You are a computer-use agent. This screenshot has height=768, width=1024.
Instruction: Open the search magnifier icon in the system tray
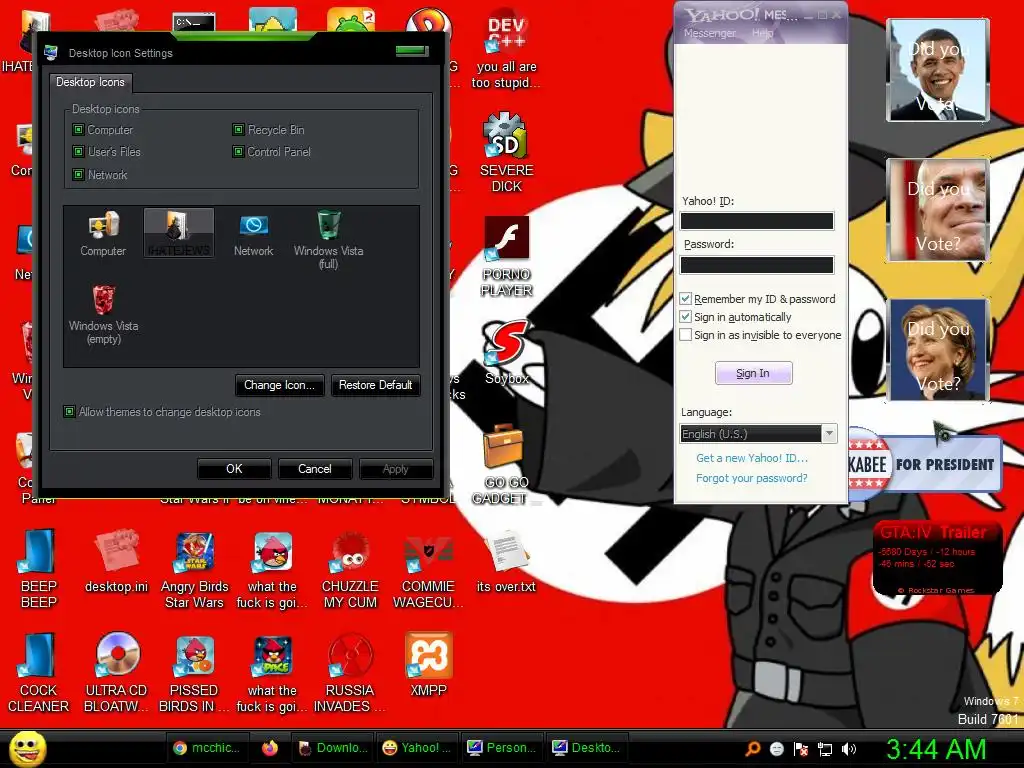(x=753, y=748)
